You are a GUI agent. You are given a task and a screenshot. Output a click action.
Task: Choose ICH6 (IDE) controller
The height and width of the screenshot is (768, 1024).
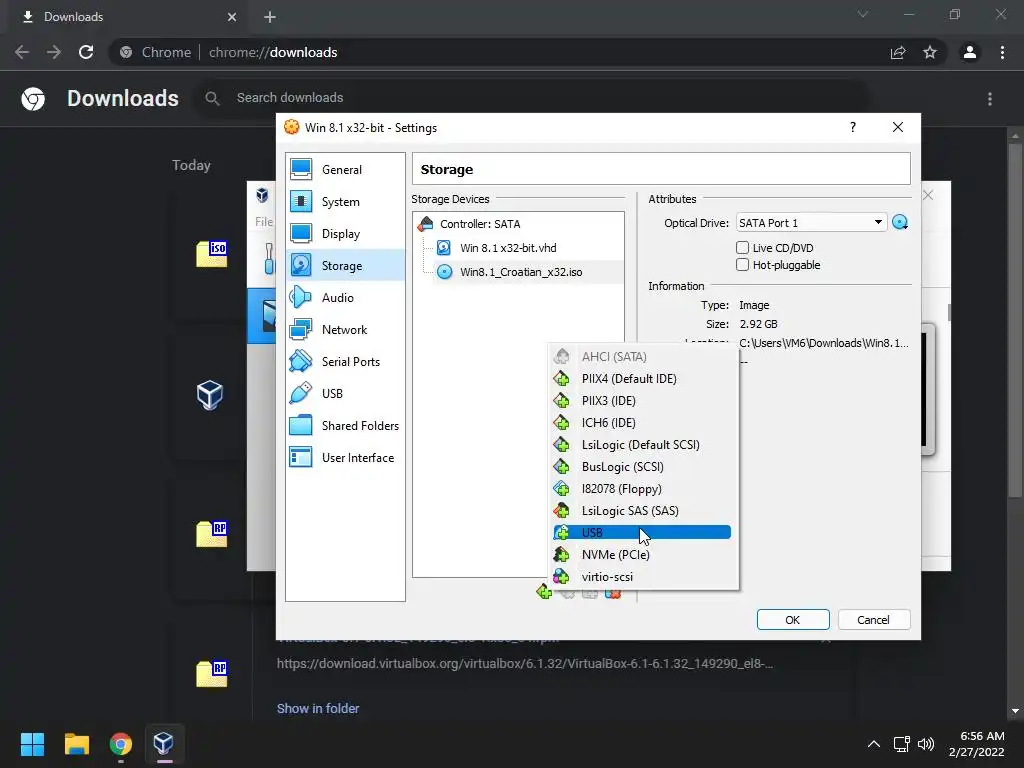(x=643, y=423)
